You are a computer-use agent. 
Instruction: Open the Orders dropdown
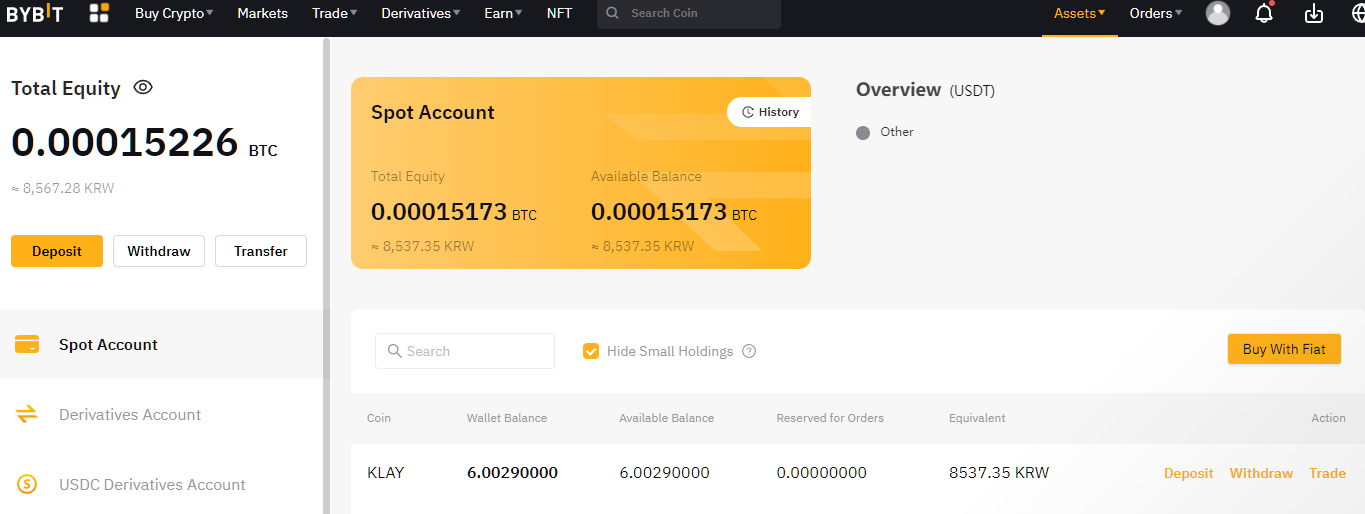(1156, 13)
